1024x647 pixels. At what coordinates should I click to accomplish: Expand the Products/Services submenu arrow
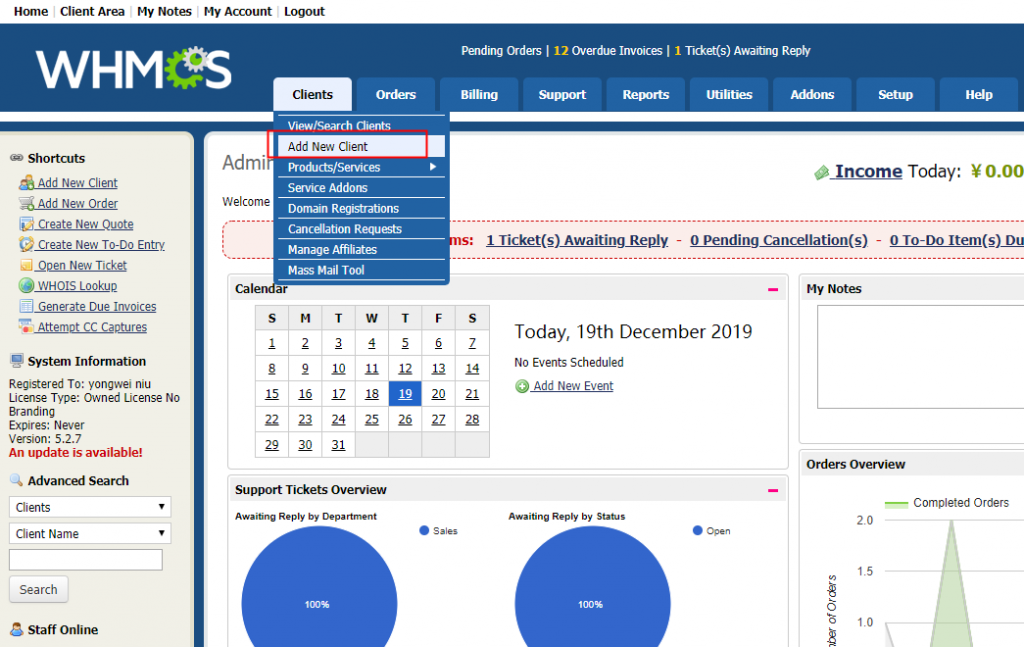[433, 167]
